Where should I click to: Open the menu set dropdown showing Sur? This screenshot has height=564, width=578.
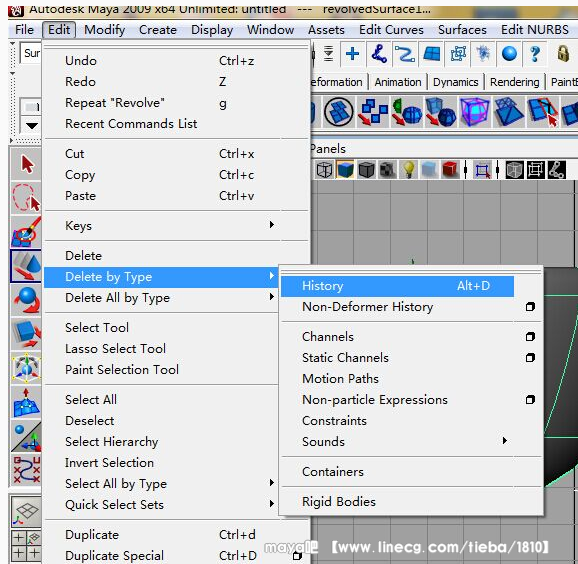point(31,54)
